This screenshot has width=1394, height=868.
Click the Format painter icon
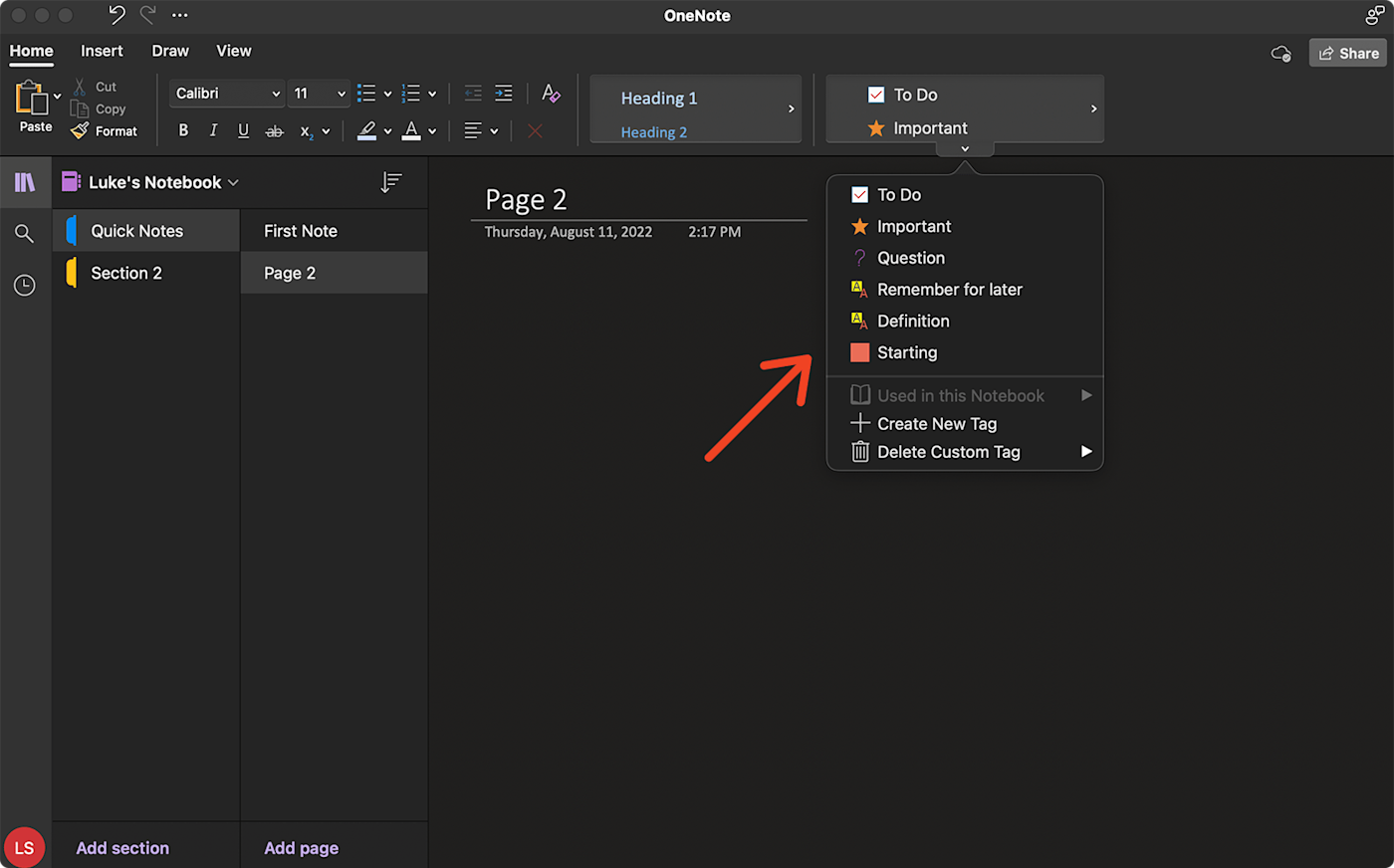(x=81, y=131)
